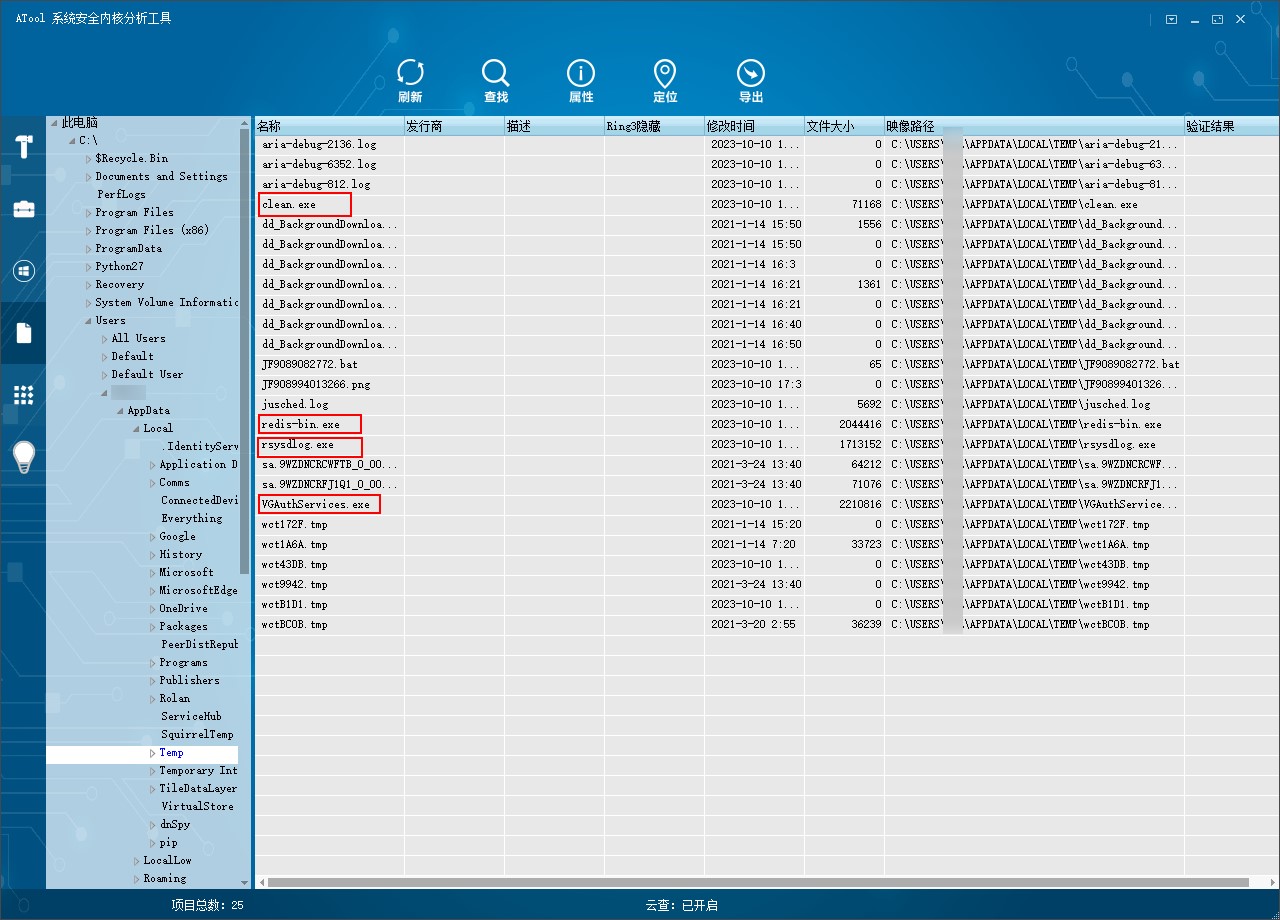
Task: Expand the Google folder node
Action: (152, 537)
